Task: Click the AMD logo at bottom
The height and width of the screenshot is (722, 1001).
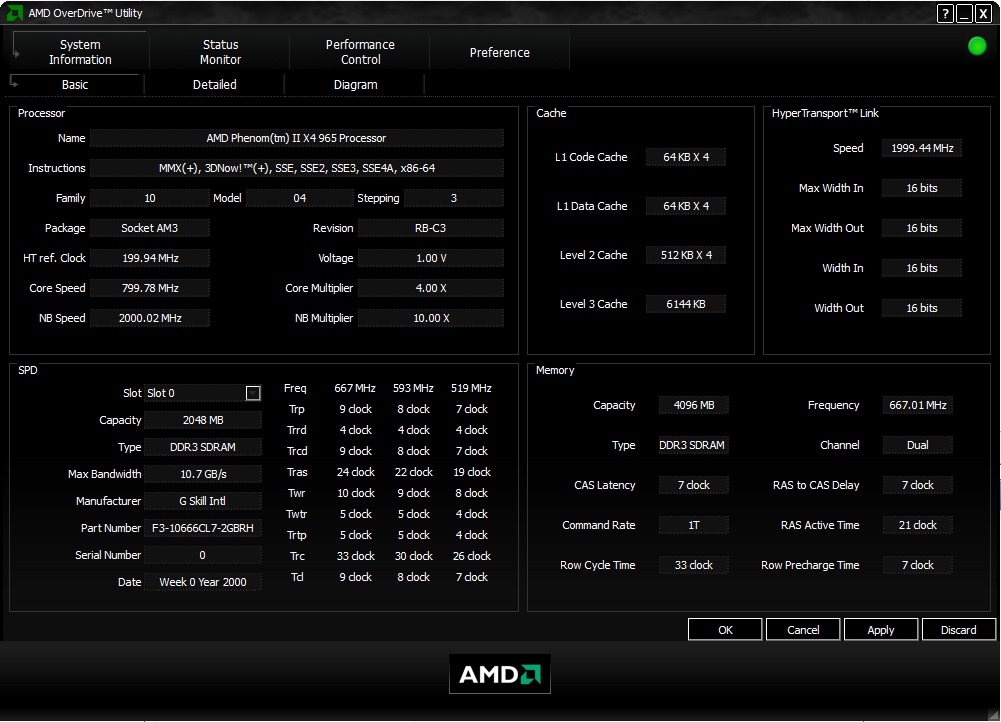Action: point(500,674)
